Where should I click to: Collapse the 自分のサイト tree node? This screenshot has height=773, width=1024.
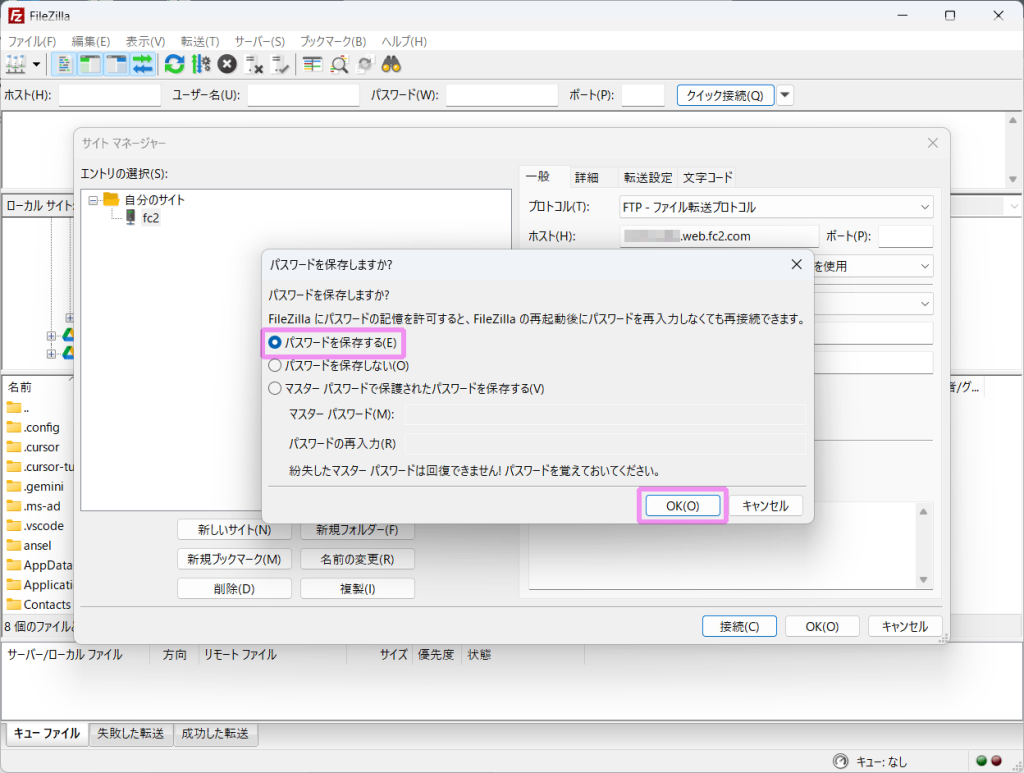pyautogui.click(x=93, y=200)
